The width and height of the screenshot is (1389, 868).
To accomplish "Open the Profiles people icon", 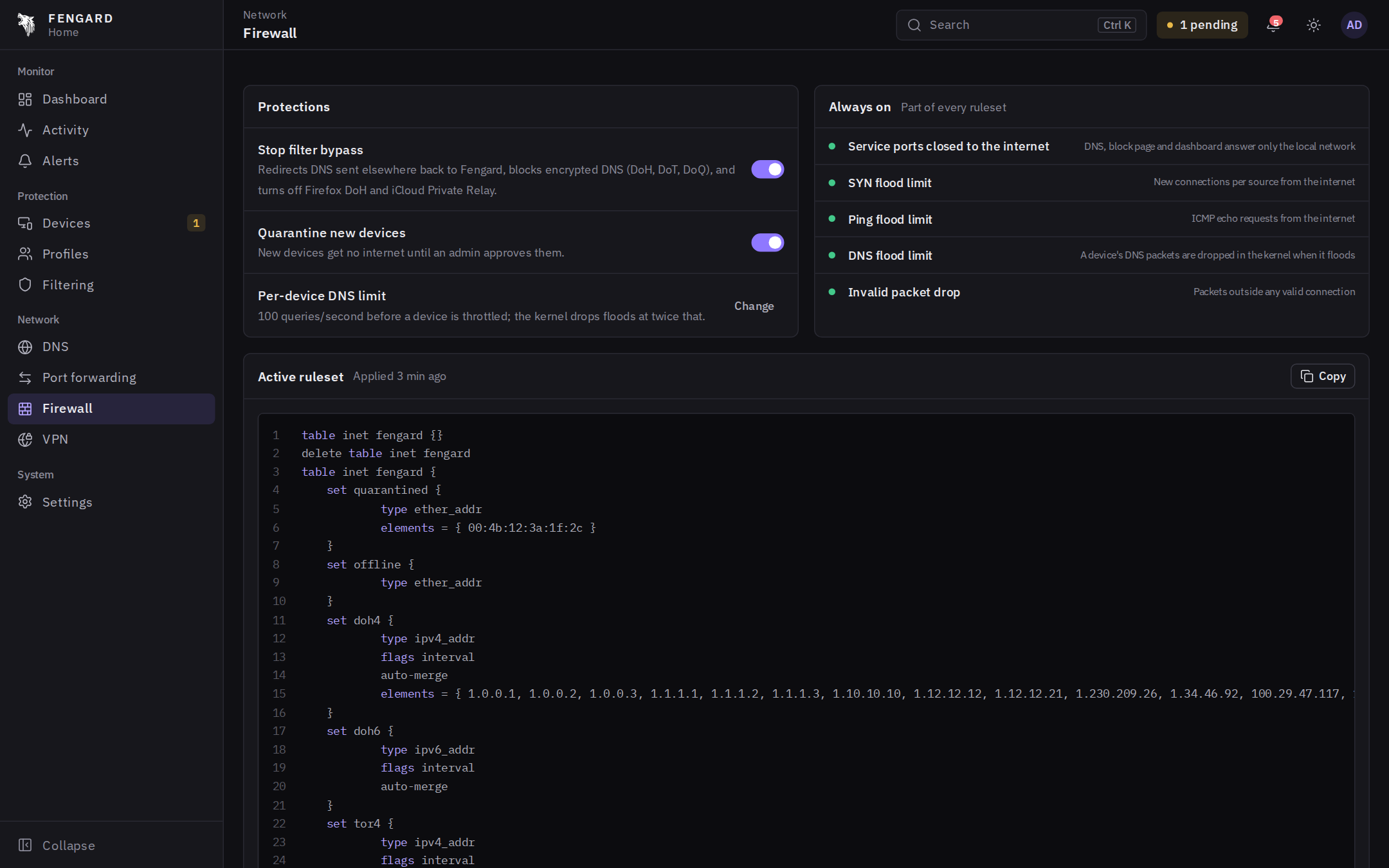I will point(25,254).
